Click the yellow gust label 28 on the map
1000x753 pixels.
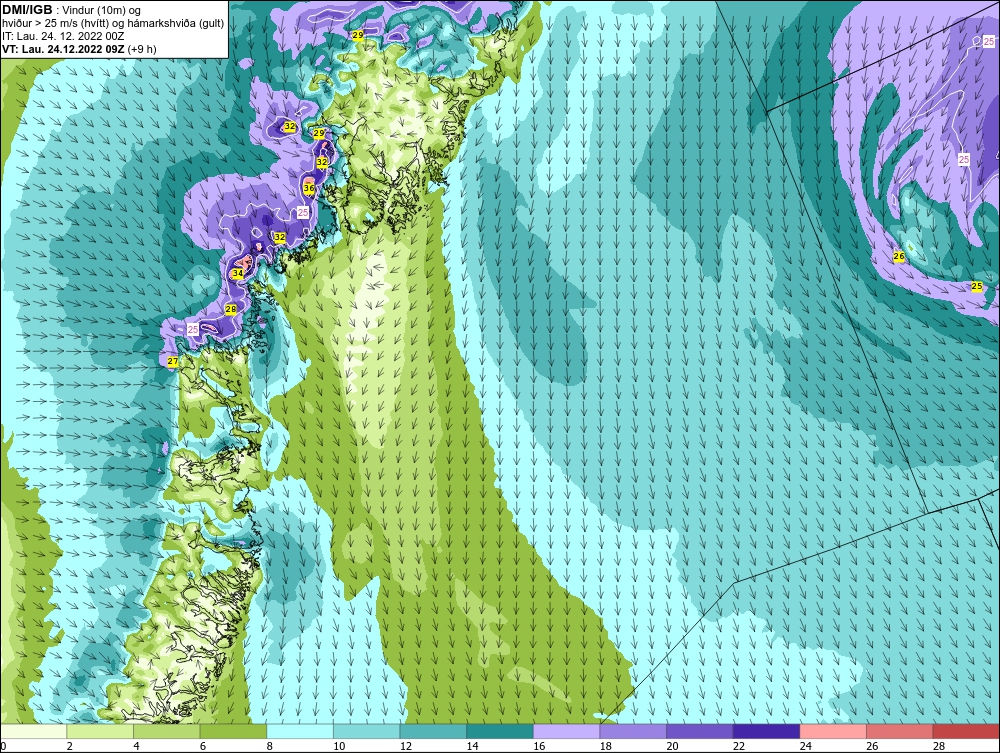coord(231,309)
